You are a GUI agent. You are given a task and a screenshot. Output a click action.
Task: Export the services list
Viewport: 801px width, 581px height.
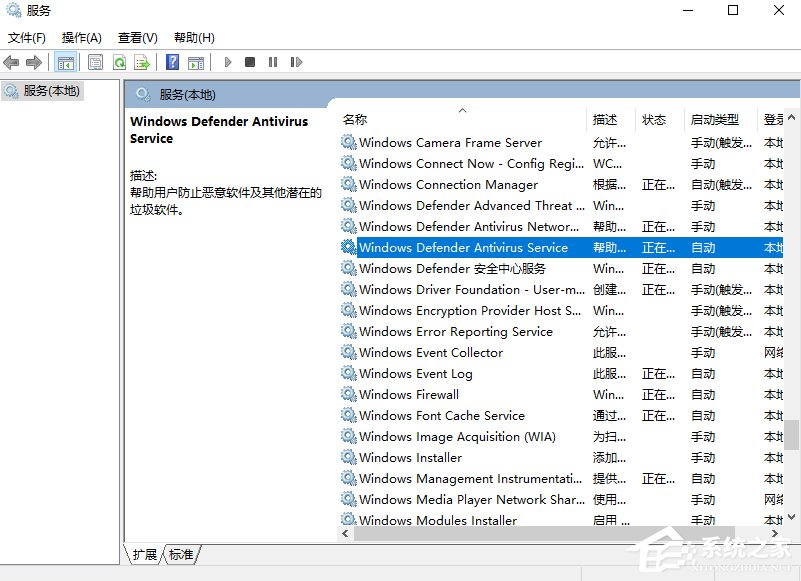[x=143, y=61]
